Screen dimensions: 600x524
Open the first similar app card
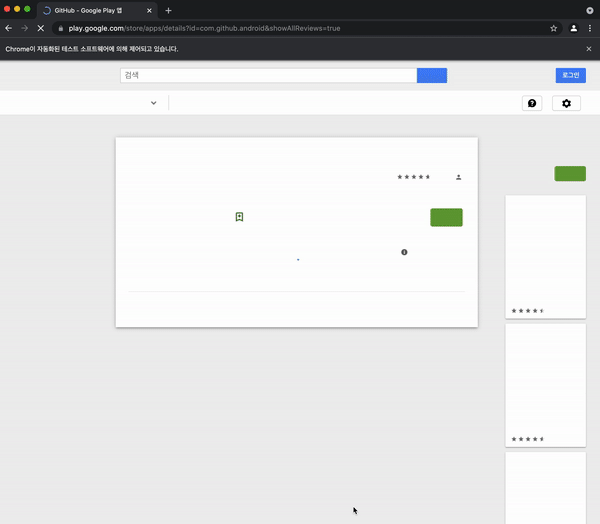point(546,257)
